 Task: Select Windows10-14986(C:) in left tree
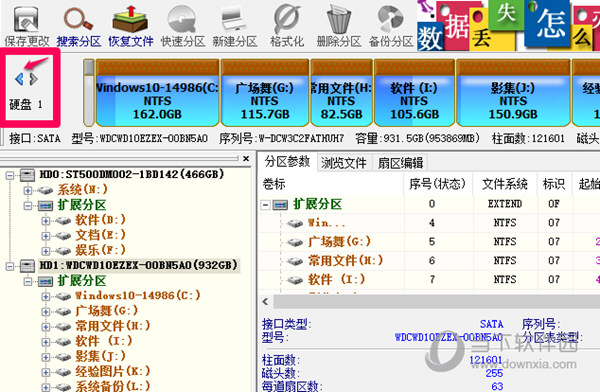pos(138,295)
